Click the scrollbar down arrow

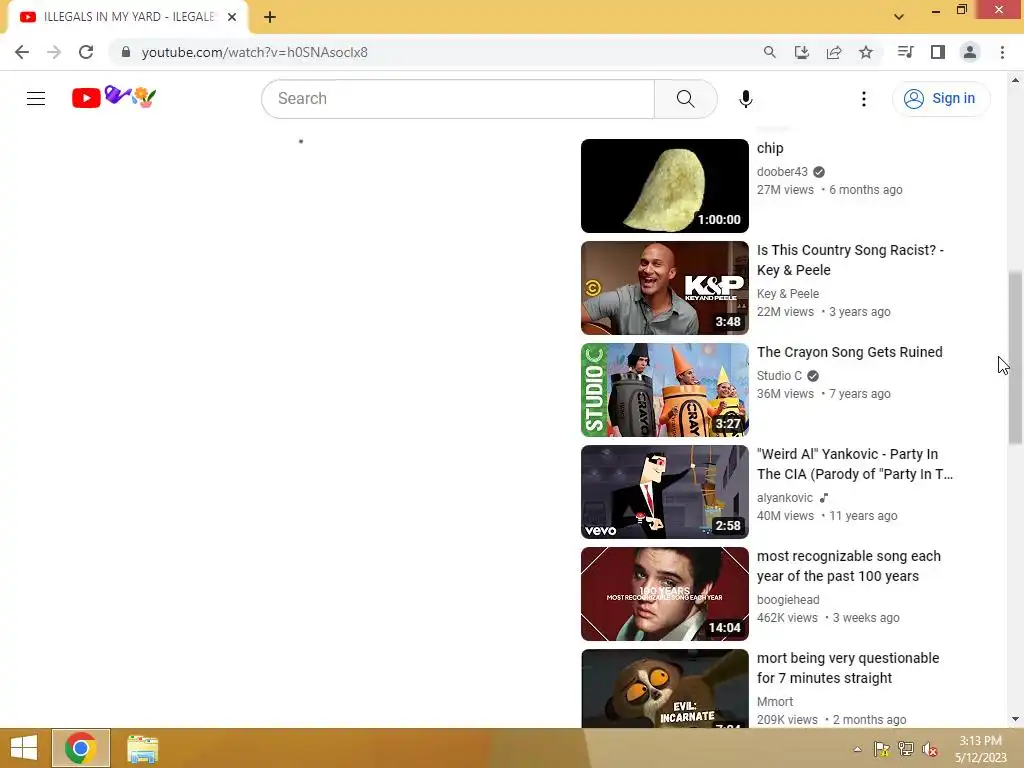[1015, 719]
